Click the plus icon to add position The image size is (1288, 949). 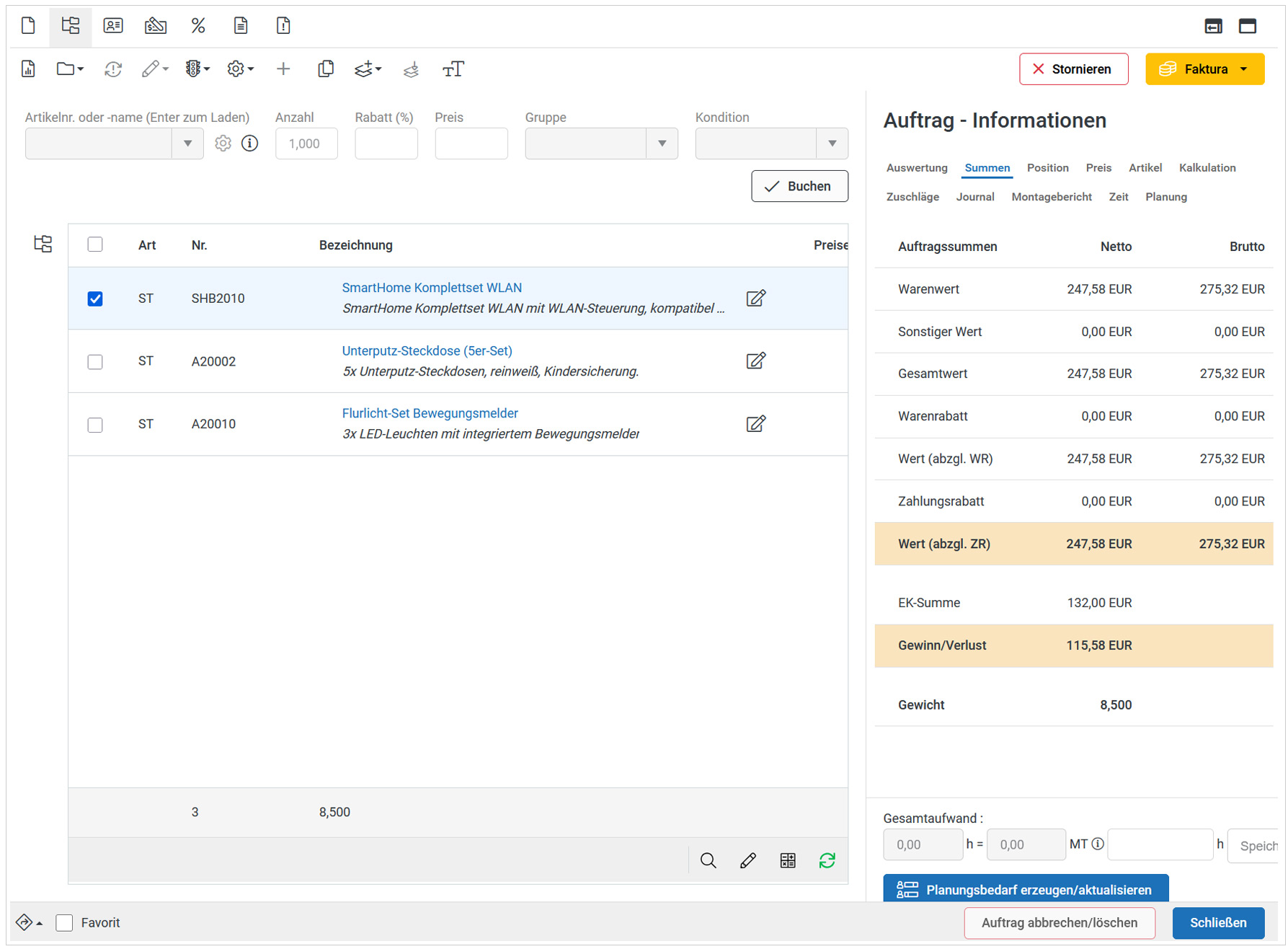pyautogui.click(x=283, y=69)
